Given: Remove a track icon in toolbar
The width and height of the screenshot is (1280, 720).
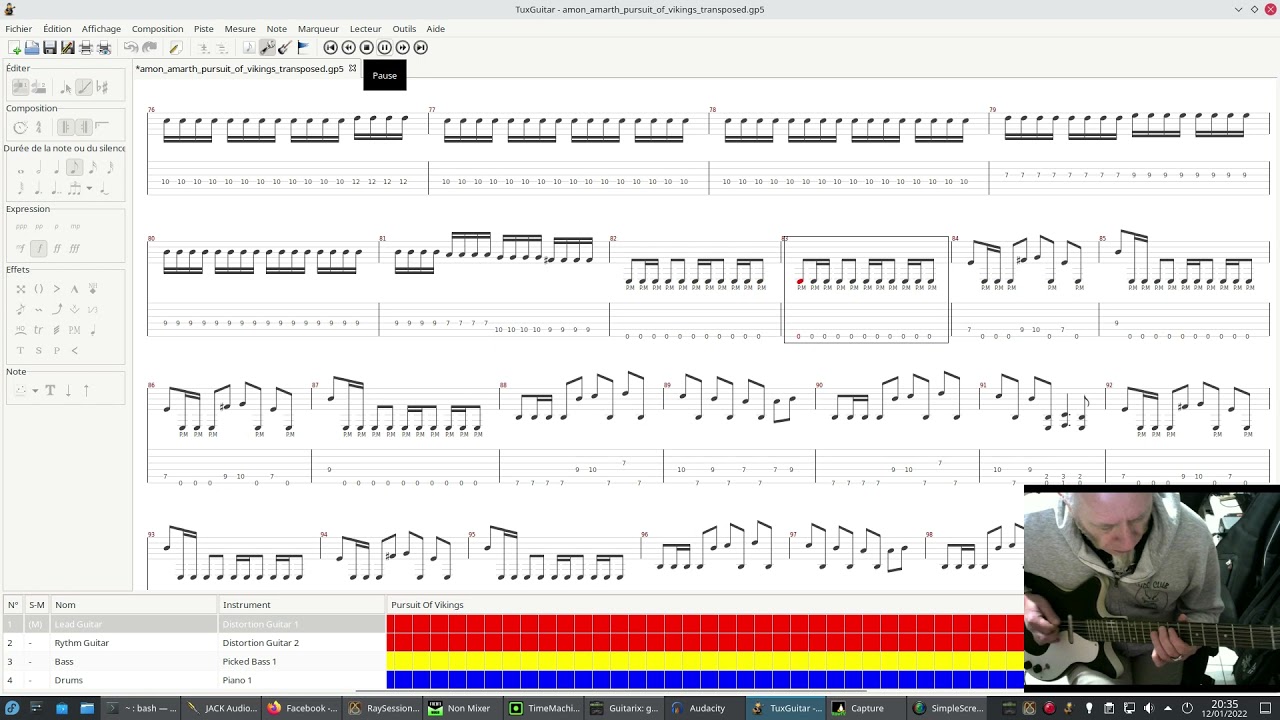Looking at the screenshot, I should 222,47.
